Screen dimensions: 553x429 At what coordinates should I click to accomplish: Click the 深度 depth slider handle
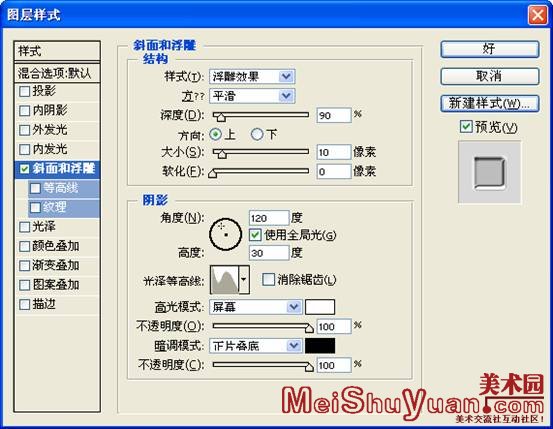tap(221, 116)
